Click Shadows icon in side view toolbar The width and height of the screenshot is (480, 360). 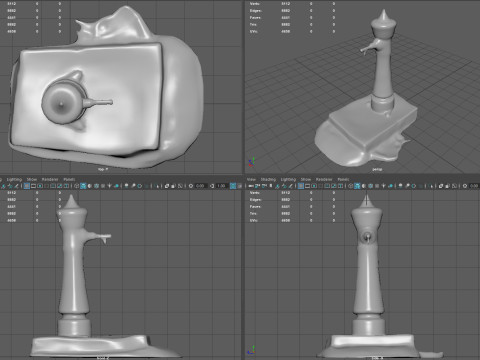[117, 186]
